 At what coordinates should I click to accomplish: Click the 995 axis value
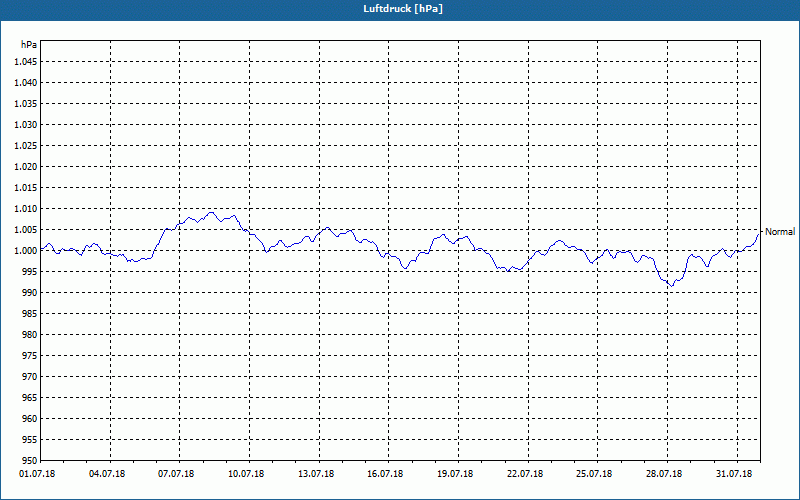31,272
